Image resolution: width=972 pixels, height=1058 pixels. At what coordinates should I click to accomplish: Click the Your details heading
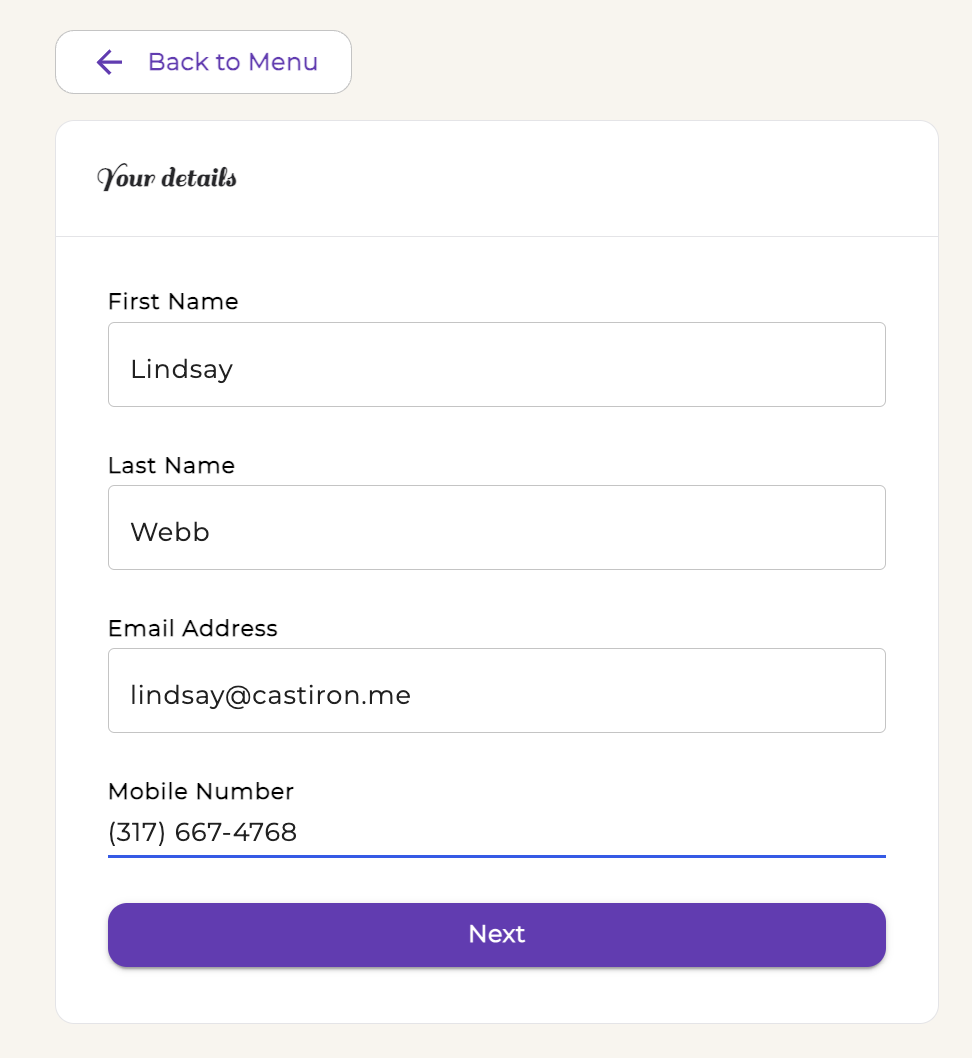[167, 177]
